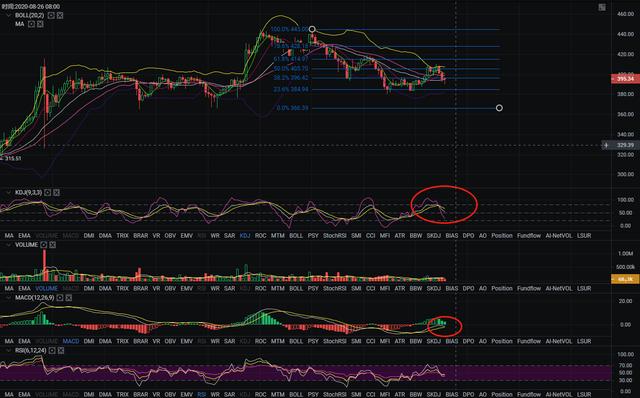Screen dimensions: 640x398
Task: Choose MFI in the row beneath the volume chart
Action: point(384,288)
